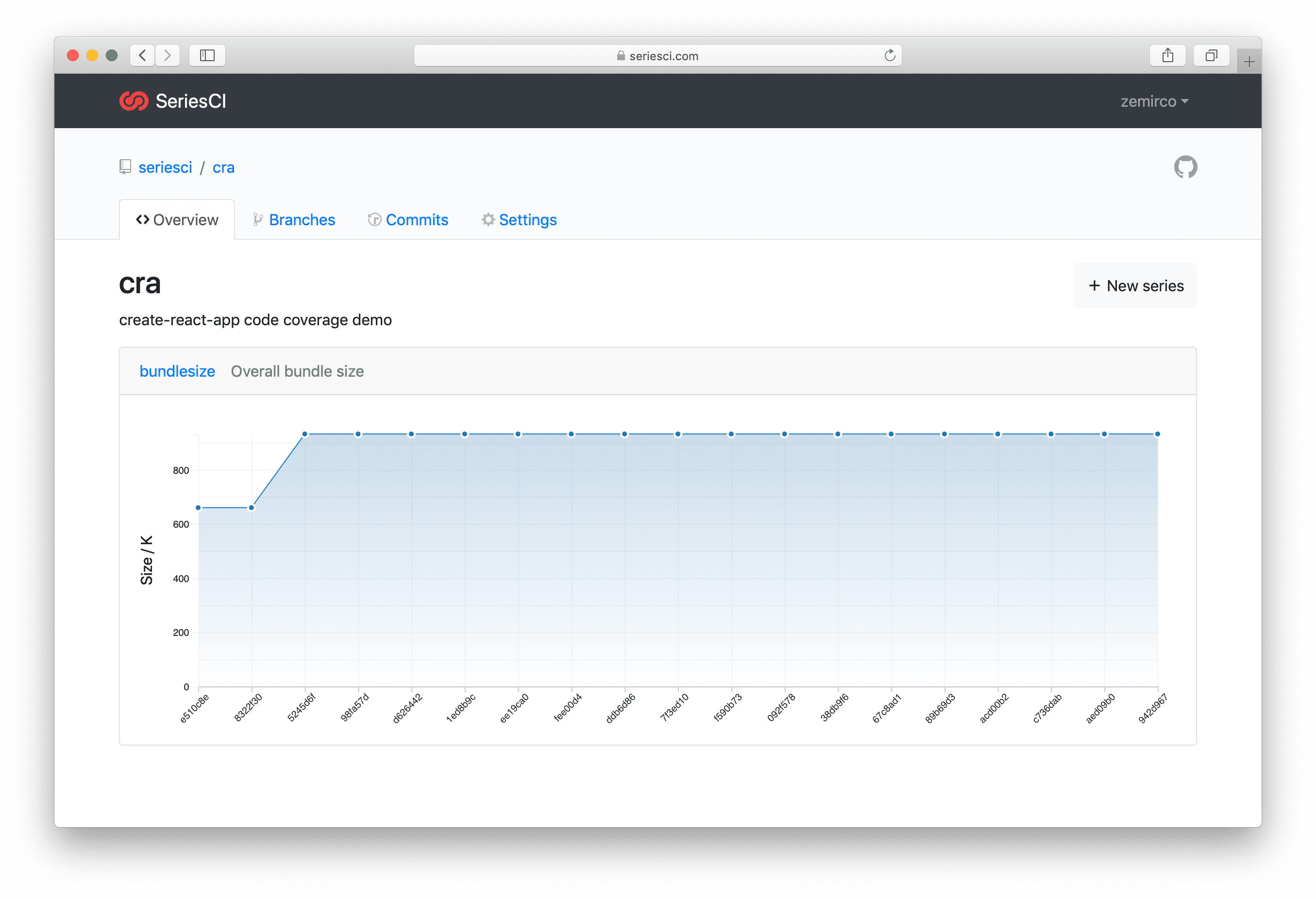Click the 'Overall bundle size' description text
1316x899 pixels.
tap(297, 371)
